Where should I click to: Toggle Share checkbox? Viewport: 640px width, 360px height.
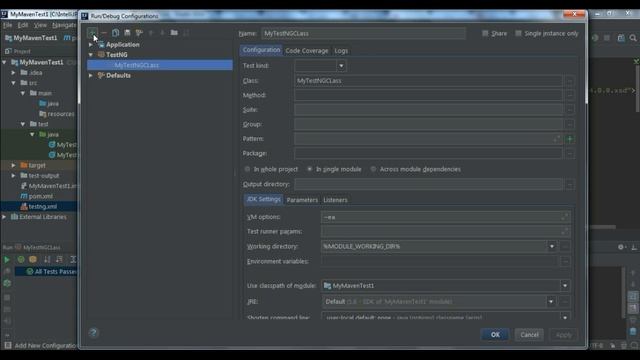[x=485, y=33]
